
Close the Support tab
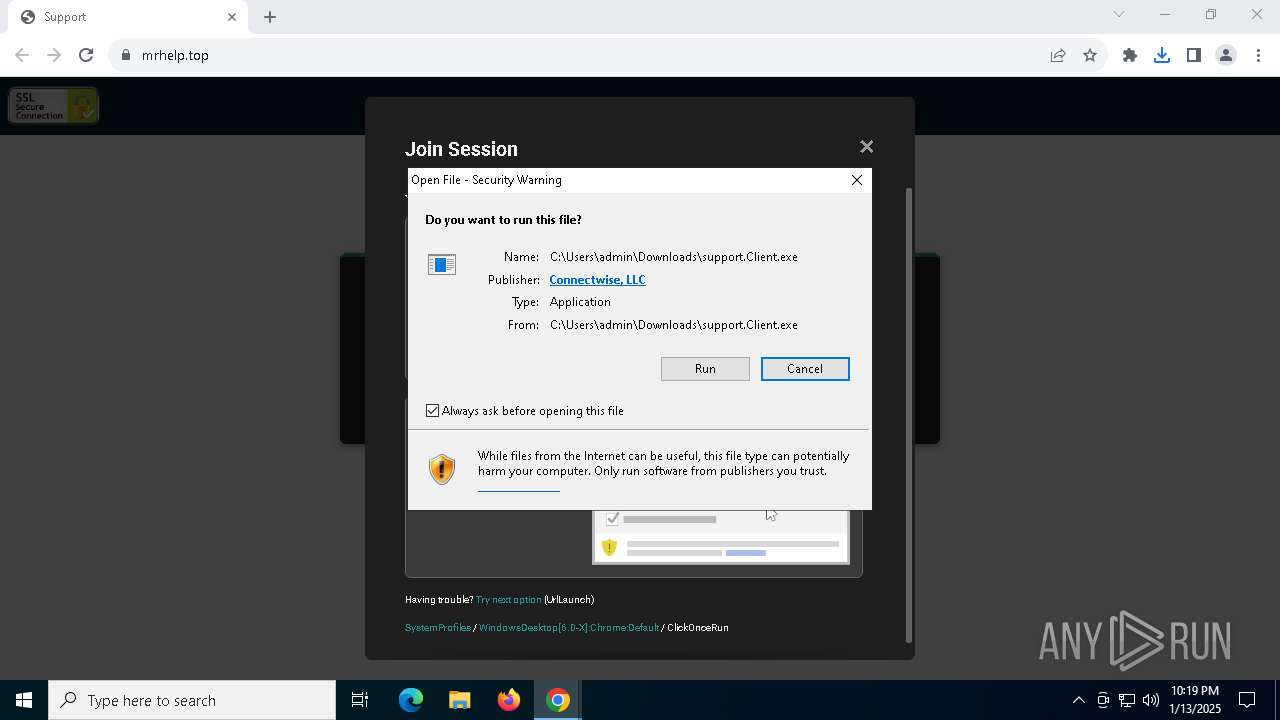[232, 17]
